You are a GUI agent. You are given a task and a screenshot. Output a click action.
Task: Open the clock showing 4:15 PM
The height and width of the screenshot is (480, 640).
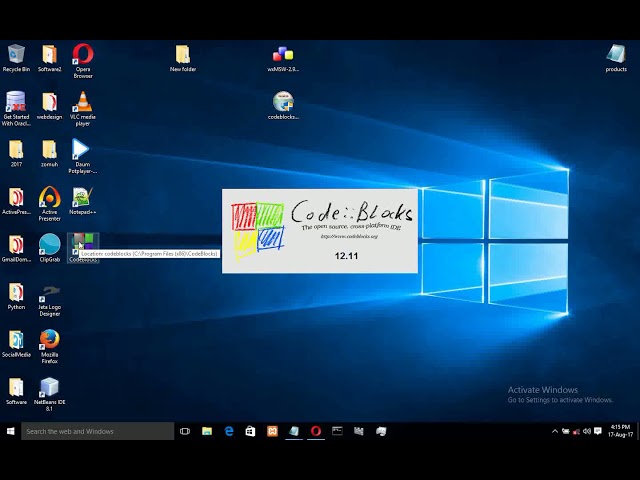(x=620, y=431)
